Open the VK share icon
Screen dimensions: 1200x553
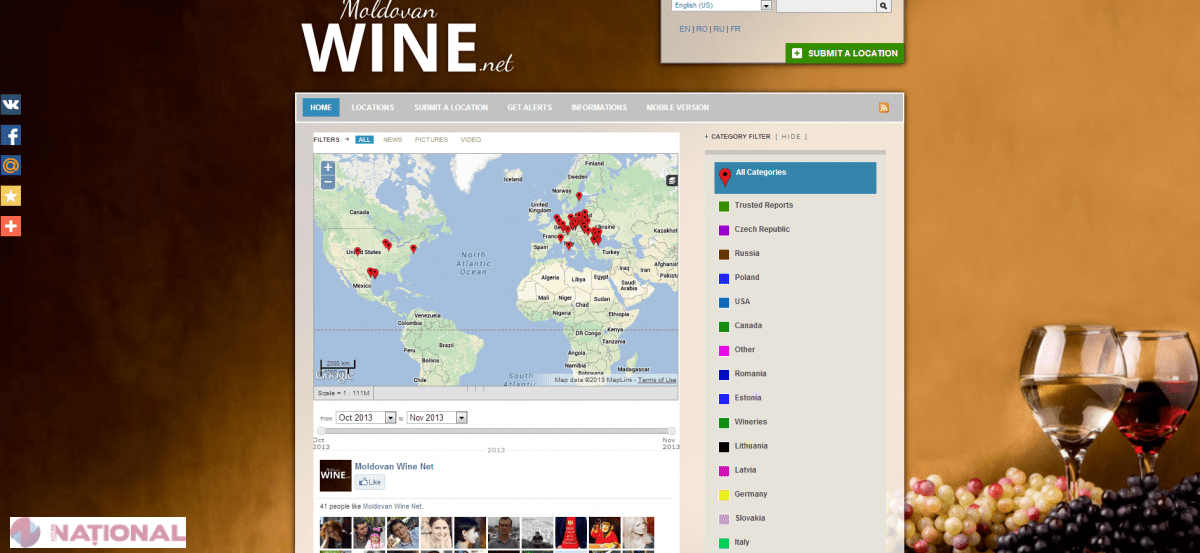[11, 105]
